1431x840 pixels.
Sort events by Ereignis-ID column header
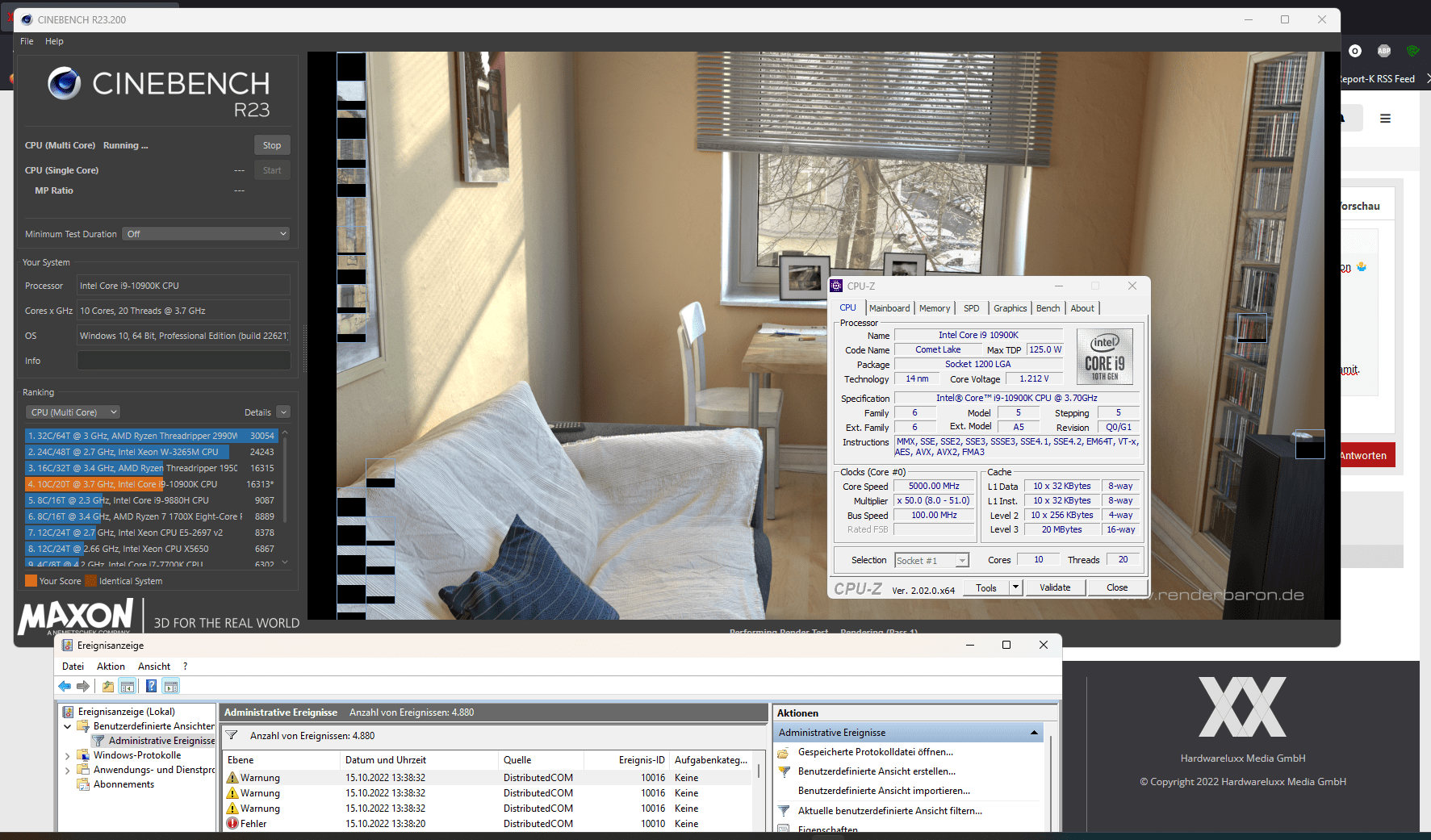[x=626, y=760]
